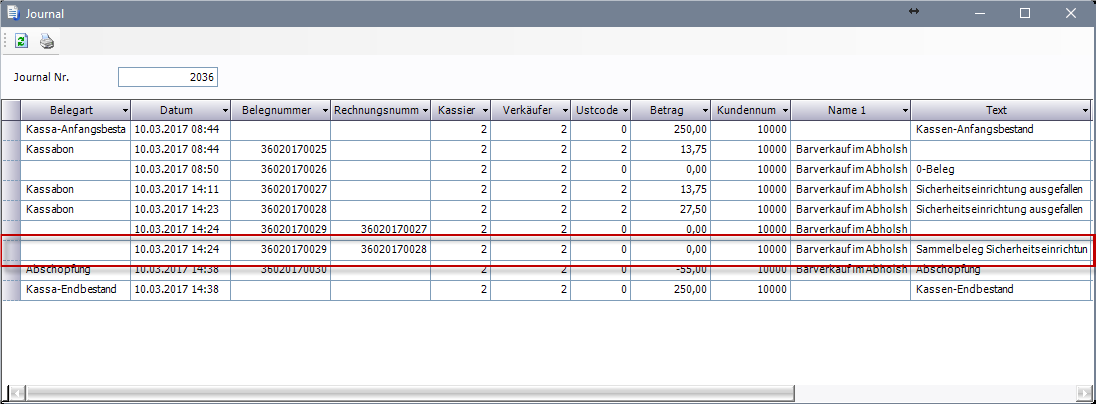1096x404 pixels.
Task: Open the Belegart column filter dropdown
Action: pyautogui.click(x=124, y=109)
